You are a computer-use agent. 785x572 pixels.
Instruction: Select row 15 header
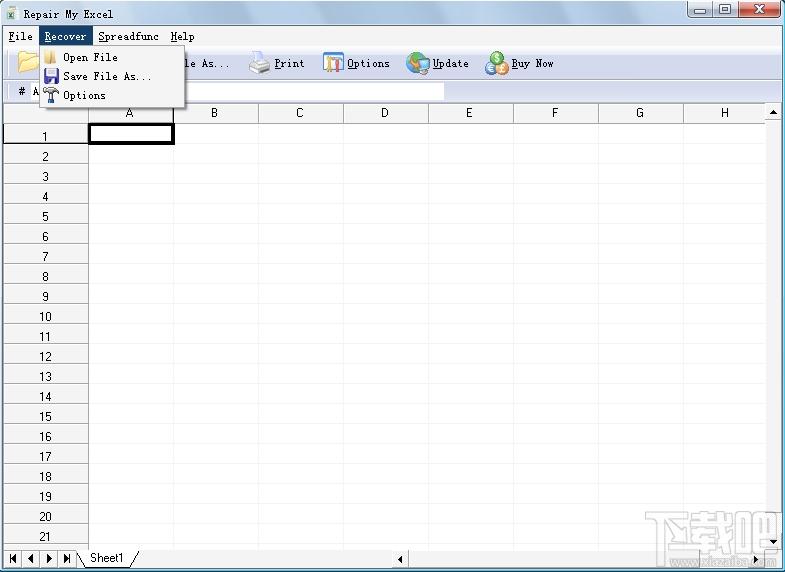[46, 415]
